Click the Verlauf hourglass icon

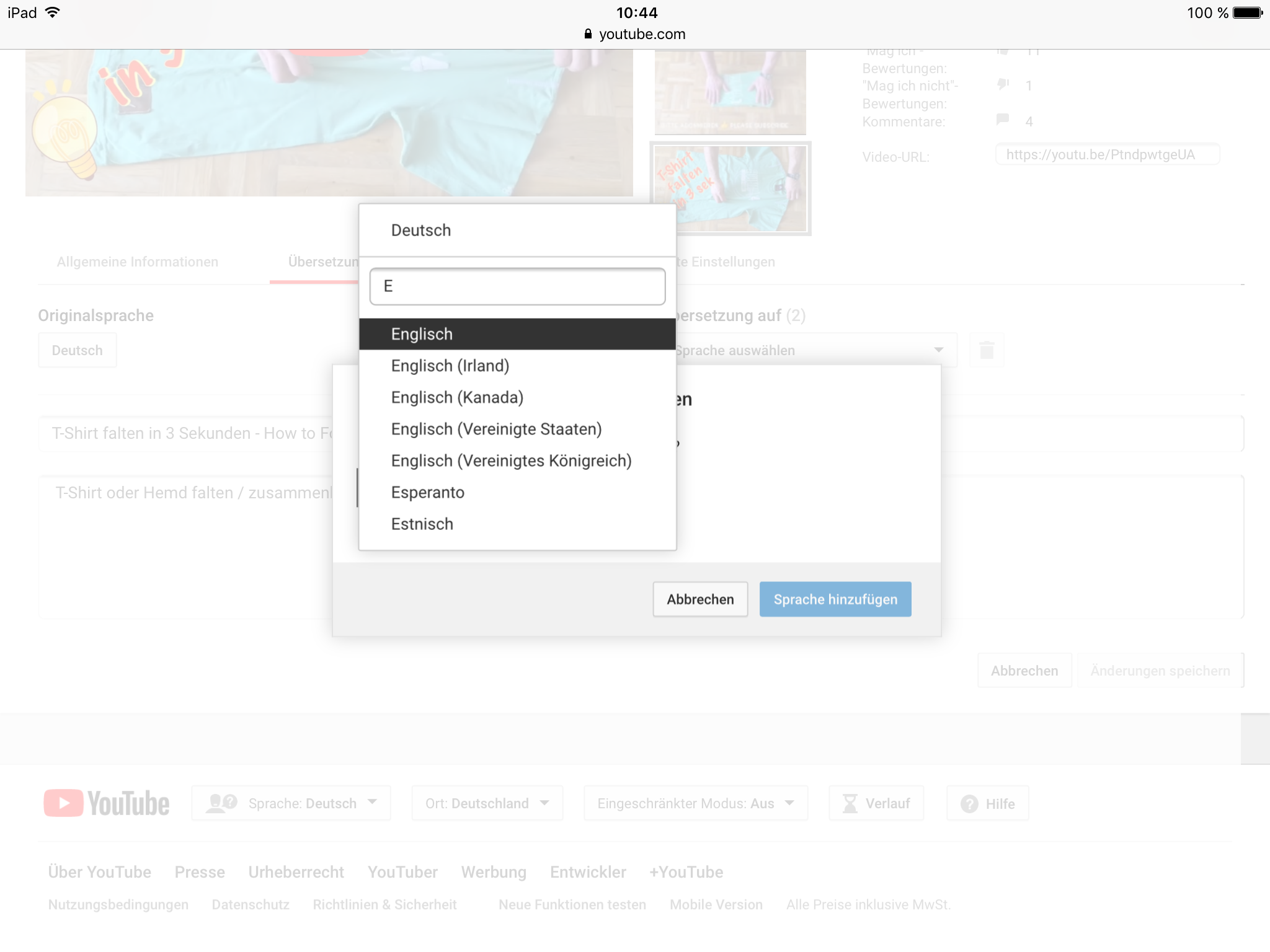pos(850,803)
